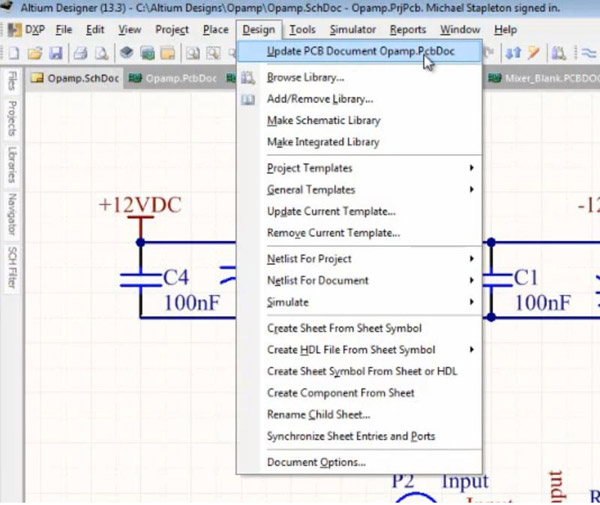Expand General Templates submenu arrow
The width and height of the screenshot is (600, 505).
click(x=472, y=189)
